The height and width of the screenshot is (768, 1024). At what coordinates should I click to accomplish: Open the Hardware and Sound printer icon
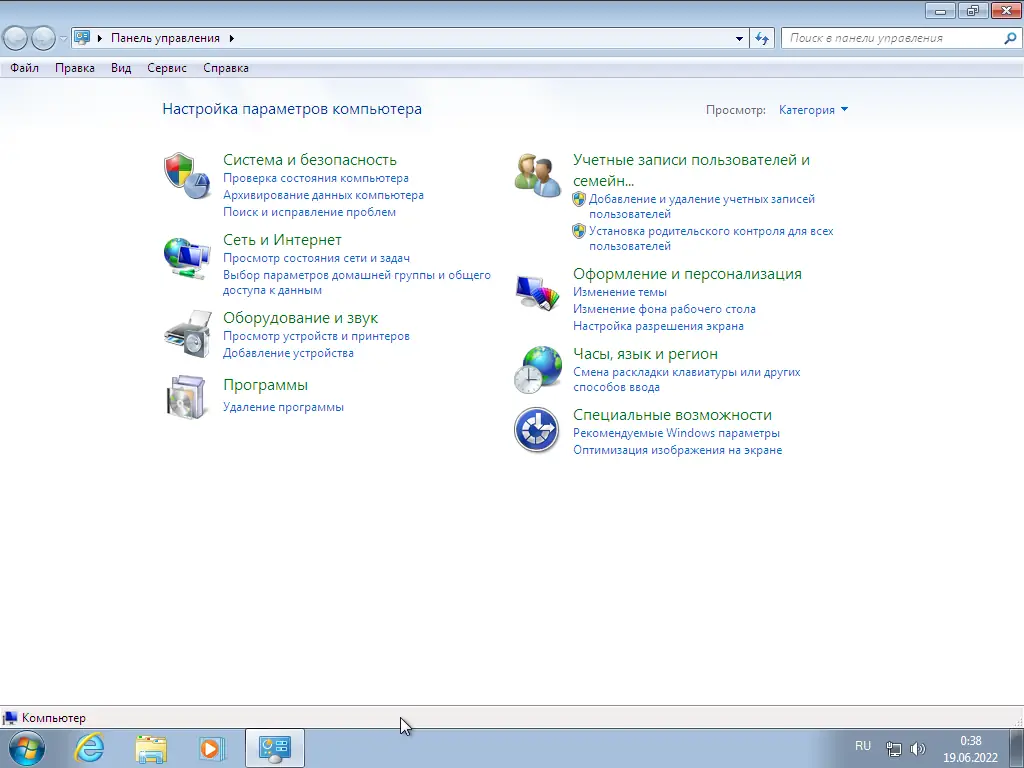(188, 334)
